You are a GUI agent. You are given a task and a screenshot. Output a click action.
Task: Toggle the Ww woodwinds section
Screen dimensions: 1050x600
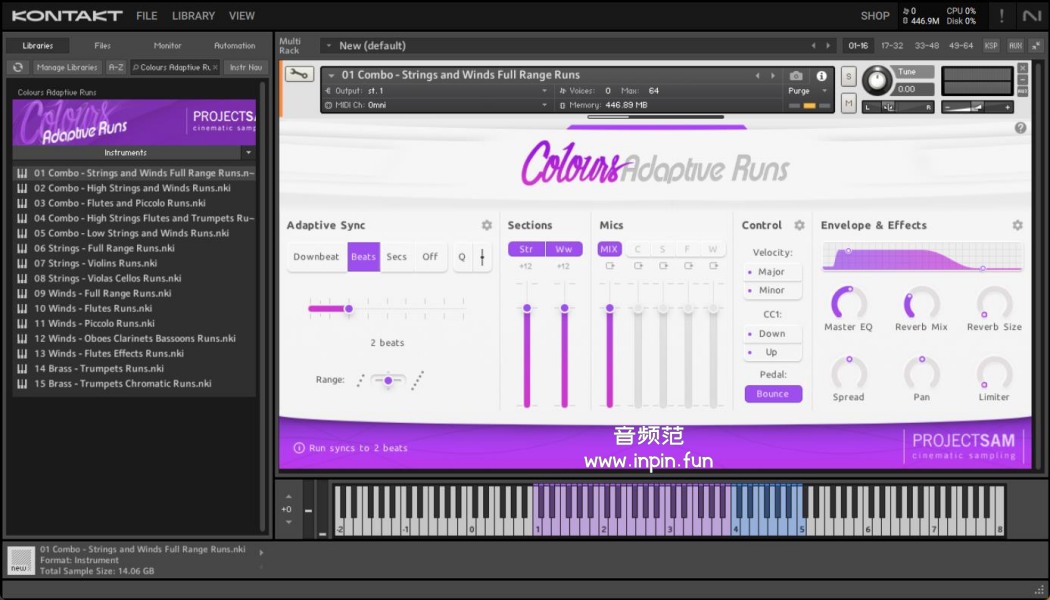pos(564,249)
